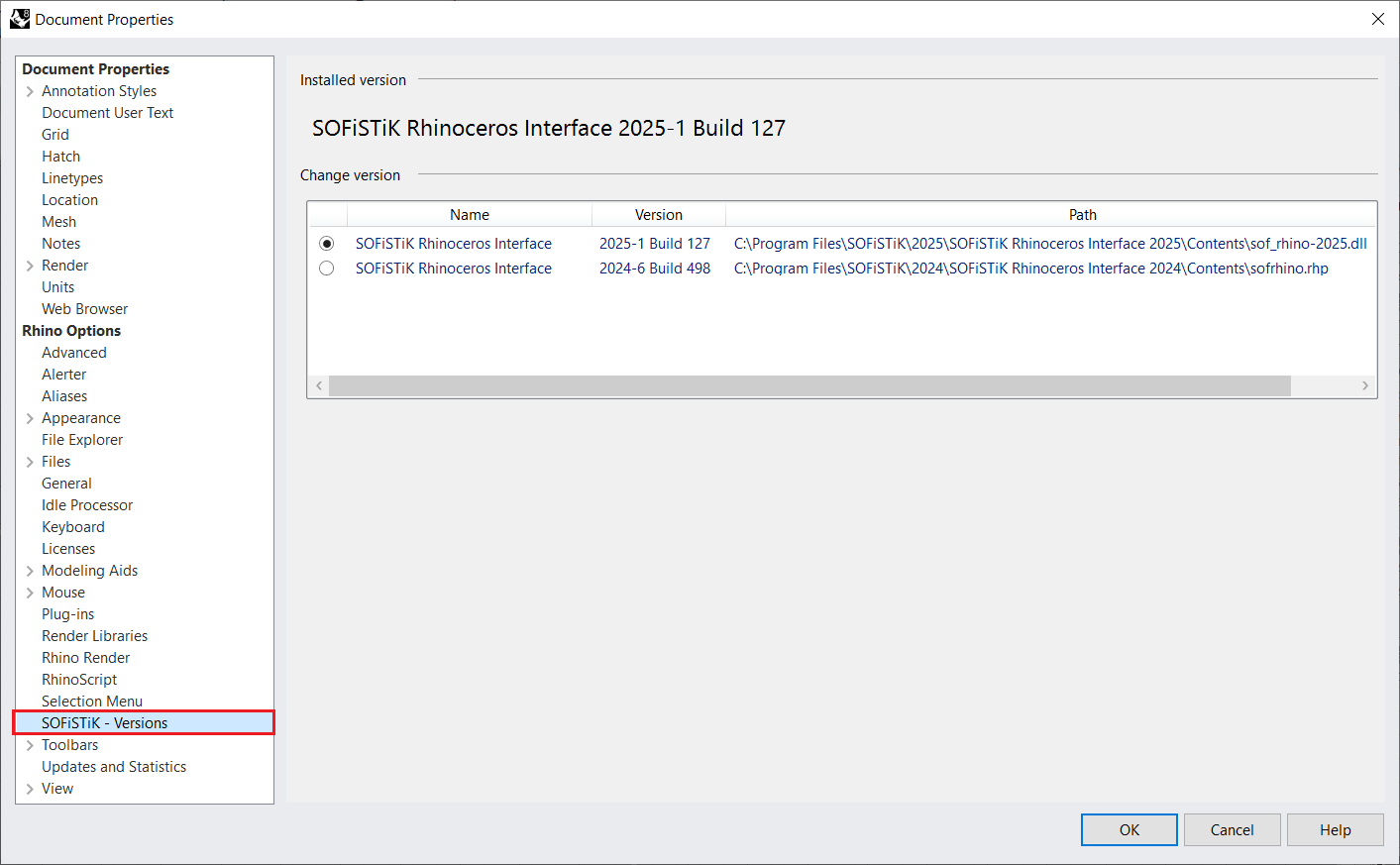Open the RhinoScript options page
The width and height of the screenshot is (1400, 865).
[x=79, y=680]
